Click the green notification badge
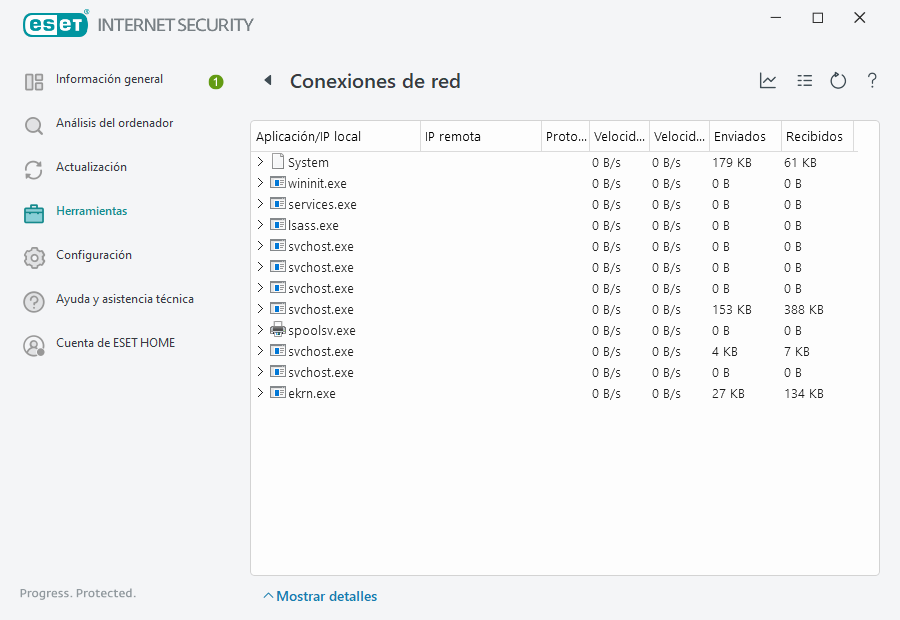 click(x=216, y=82)
